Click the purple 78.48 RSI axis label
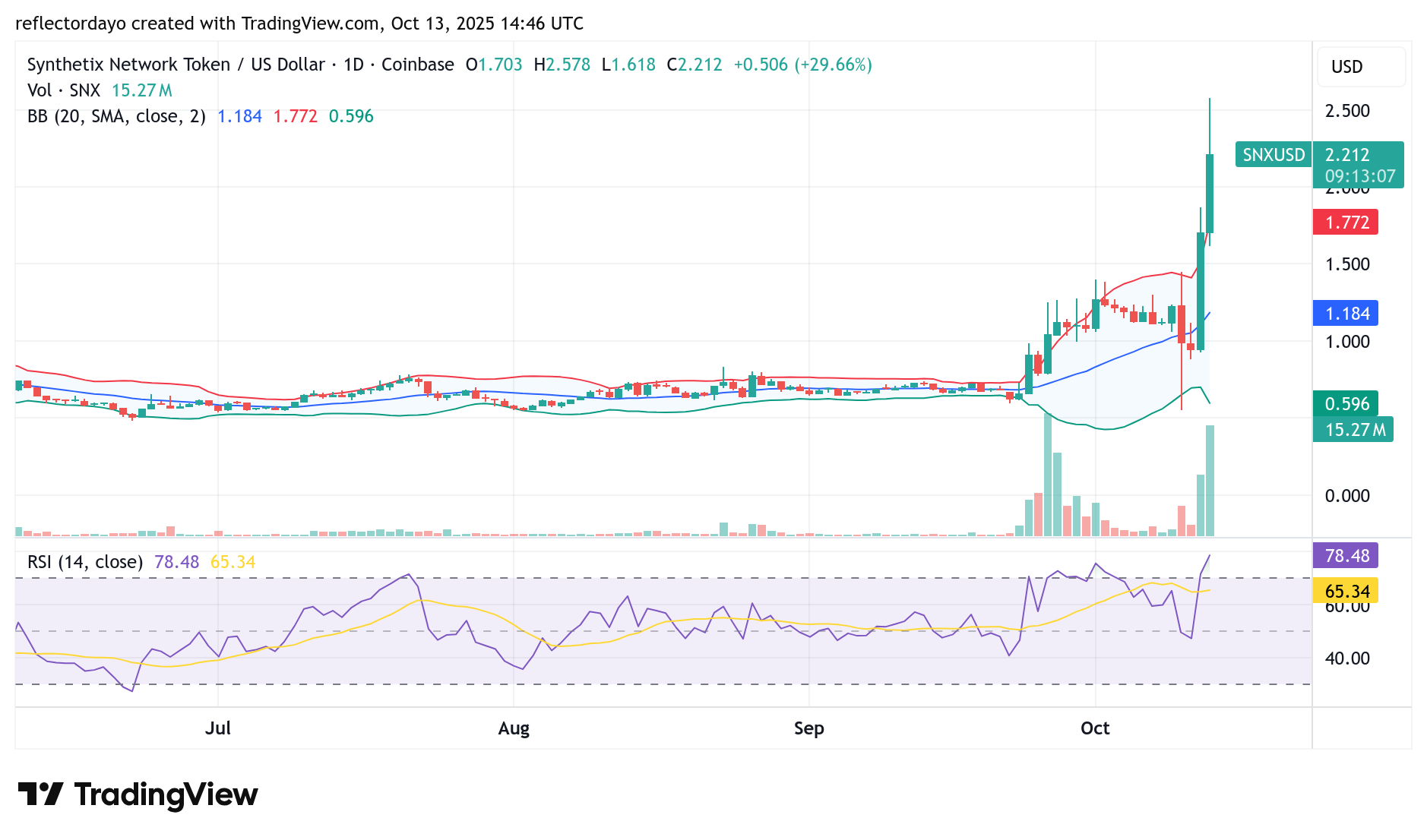 (1346, 555)
